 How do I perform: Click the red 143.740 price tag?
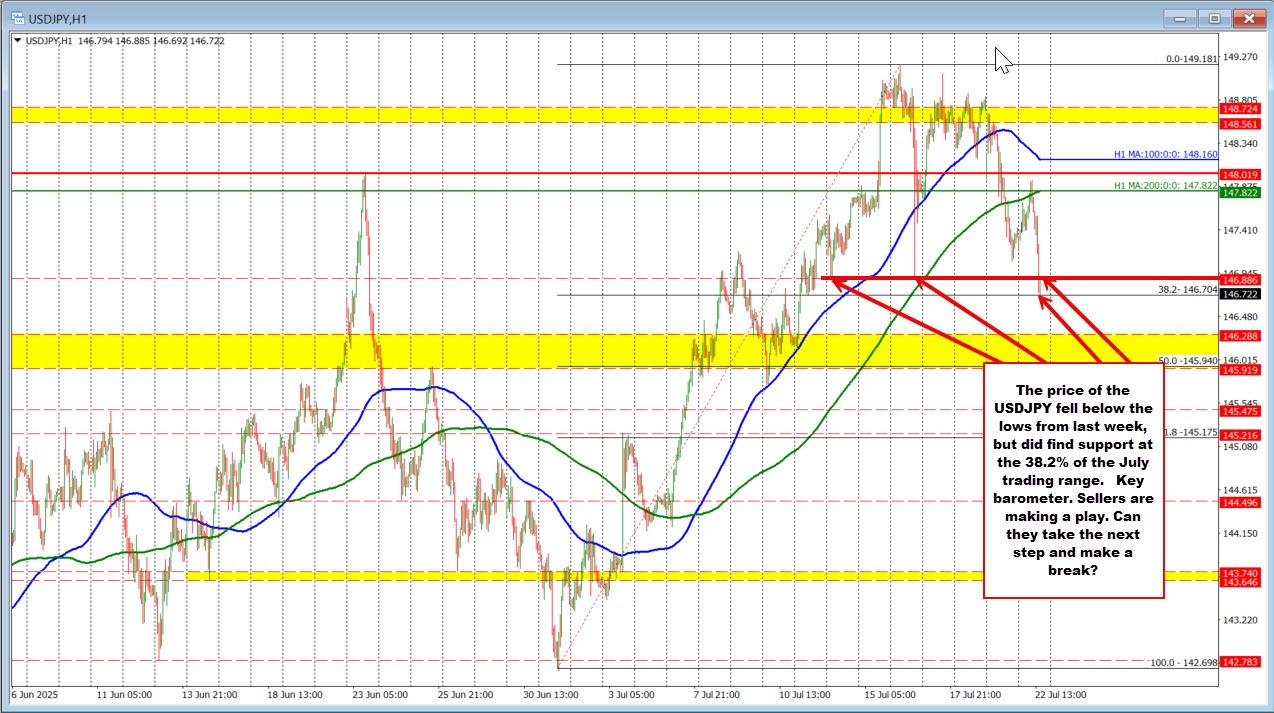point(1240,573)
